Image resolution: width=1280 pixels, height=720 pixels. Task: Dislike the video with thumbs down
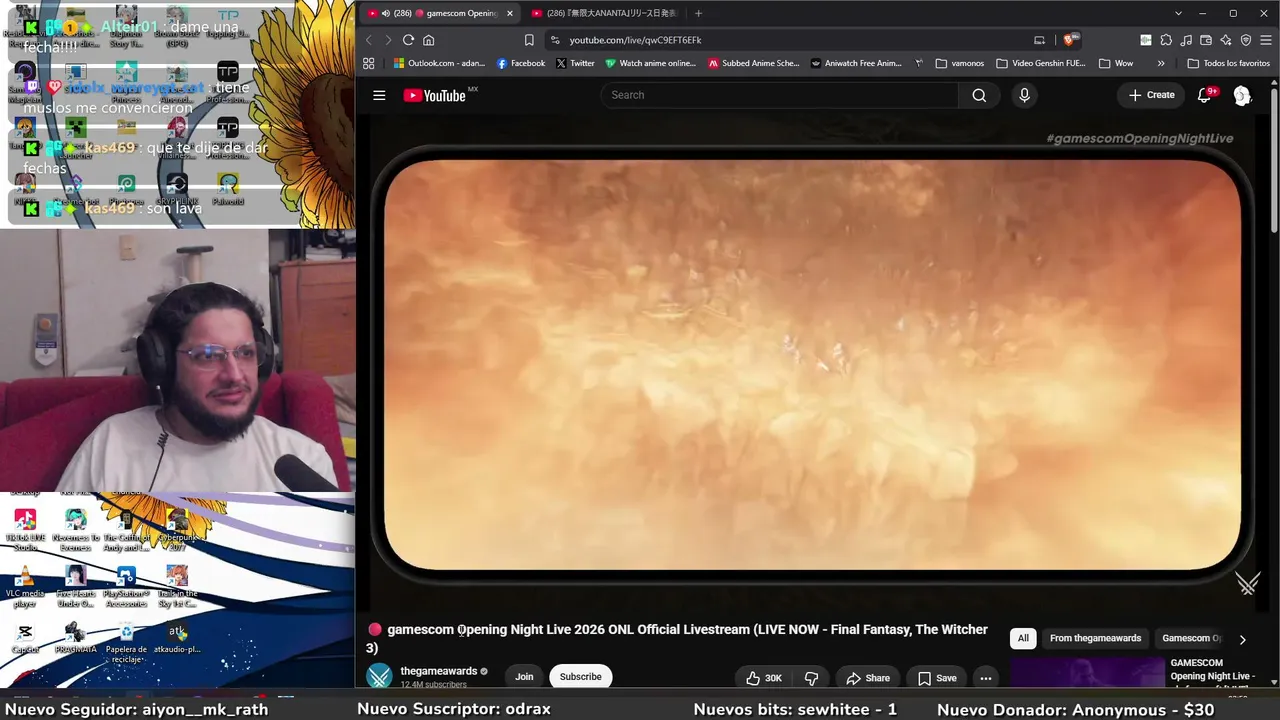pos(811,678)
